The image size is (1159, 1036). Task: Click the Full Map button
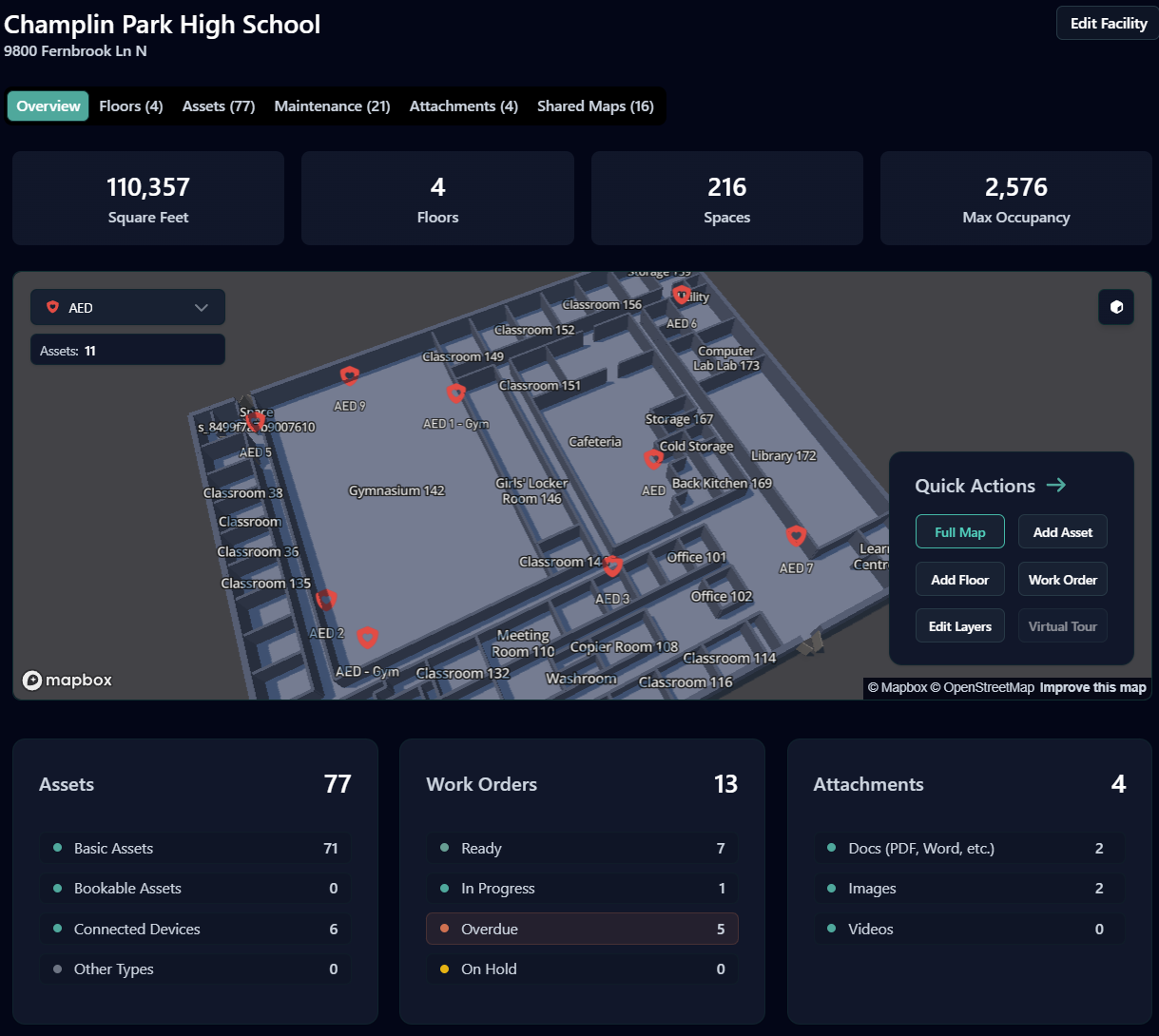[x=960, y=532]
